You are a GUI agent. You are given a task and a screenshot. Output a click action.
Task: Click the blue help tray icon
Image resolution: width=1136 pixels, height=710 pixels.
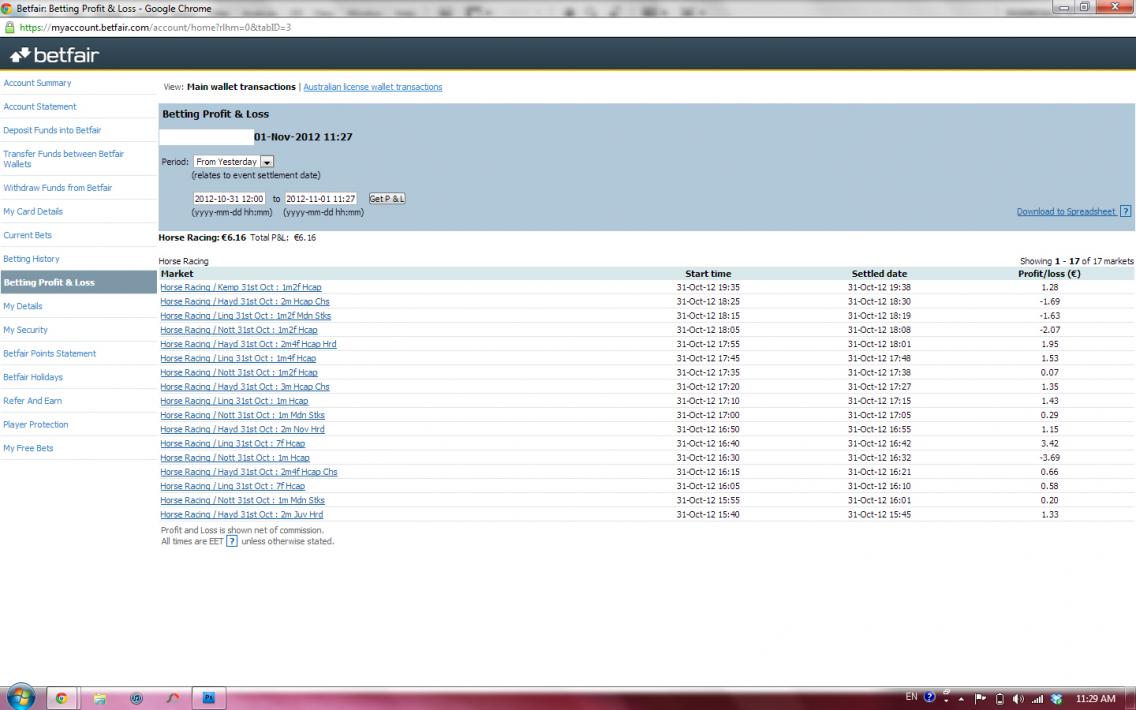[930, 697]
